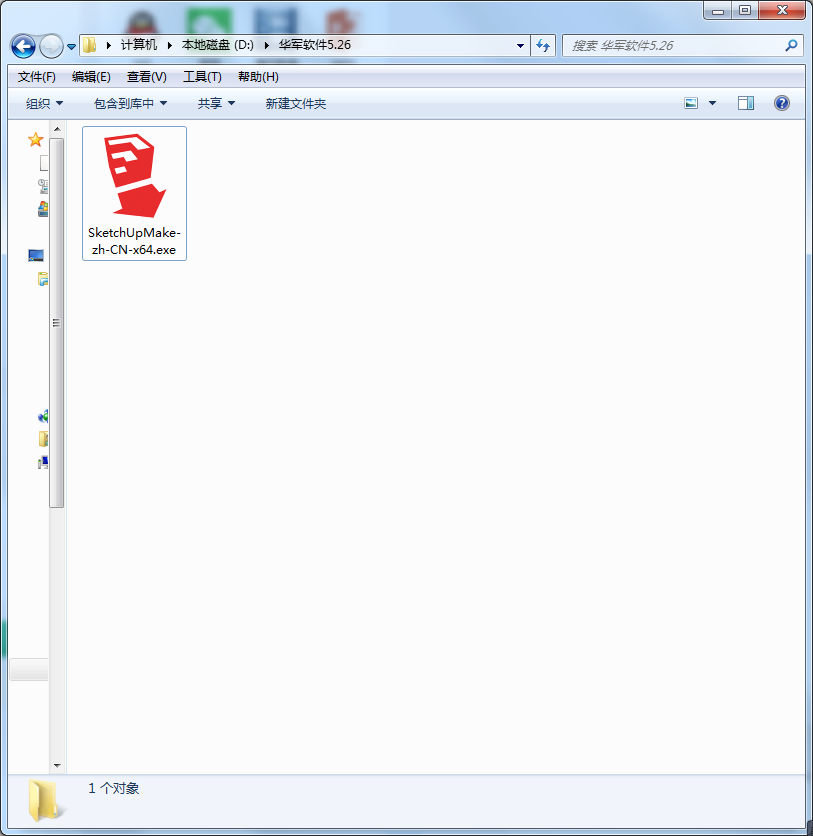Open the 工具(T) menu
The width and height of the screenshot is (813, 836).
(x=200, y=76)
